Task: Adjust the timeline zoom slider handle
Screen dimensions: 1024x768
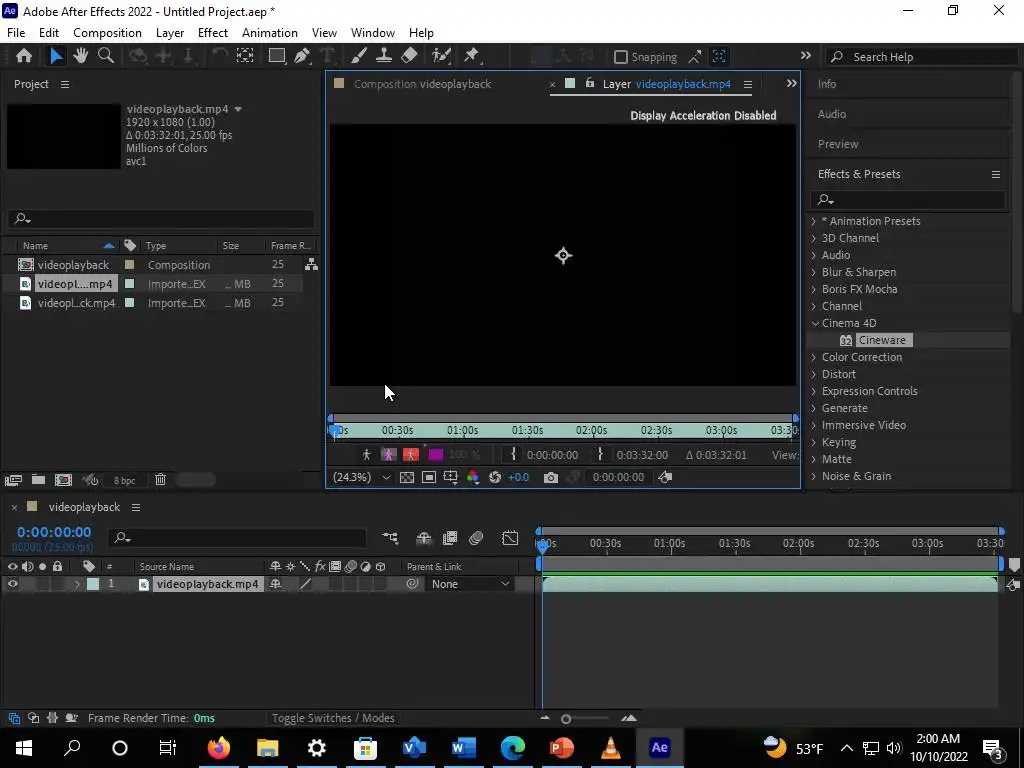Action: pos(566,719)
